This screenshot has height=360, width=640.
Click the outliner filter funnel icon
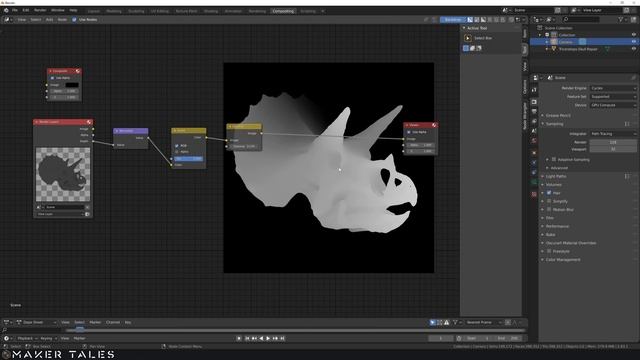621,20
